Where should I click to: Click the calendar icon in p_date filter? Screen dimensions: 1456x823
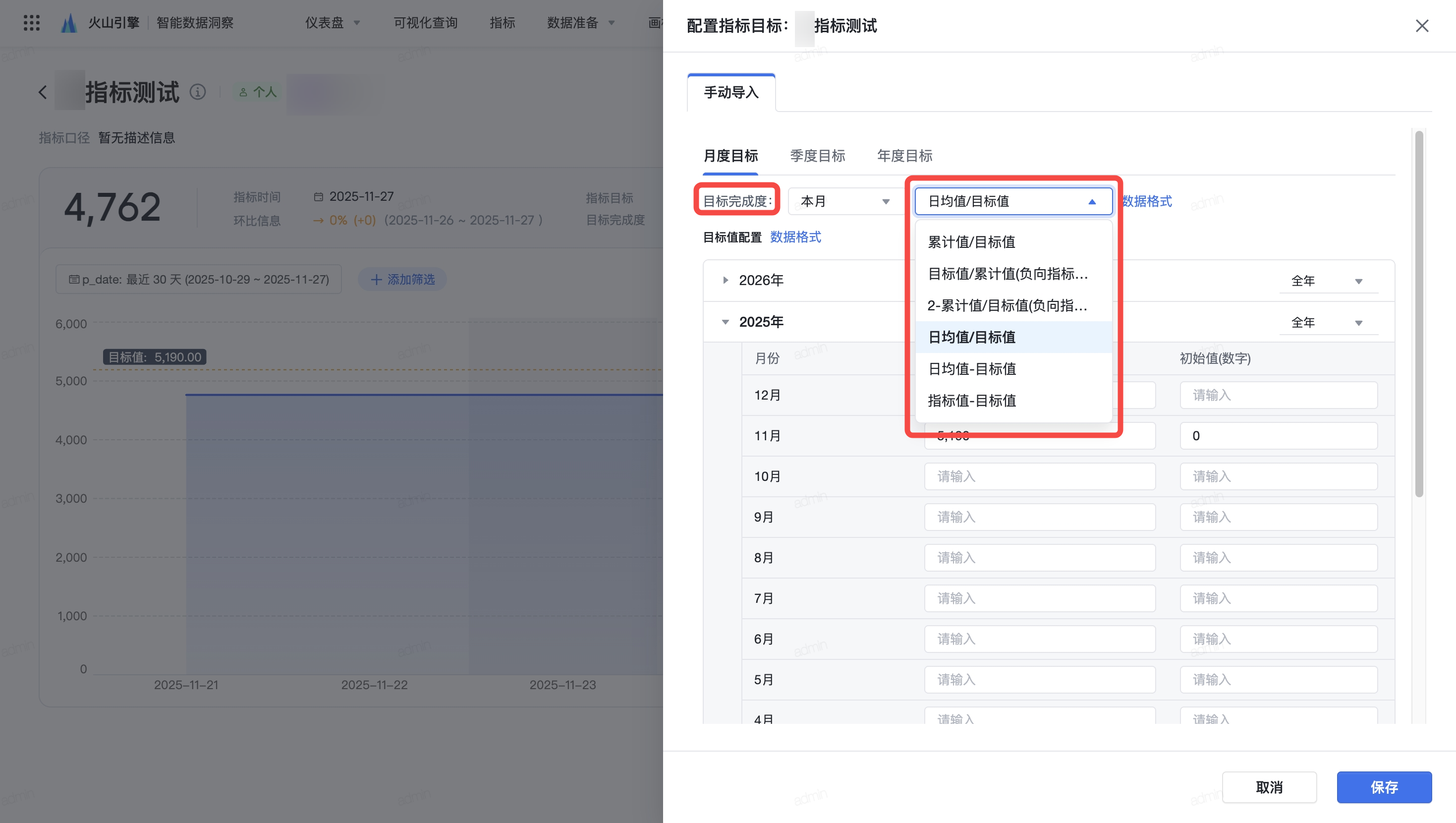73,280
